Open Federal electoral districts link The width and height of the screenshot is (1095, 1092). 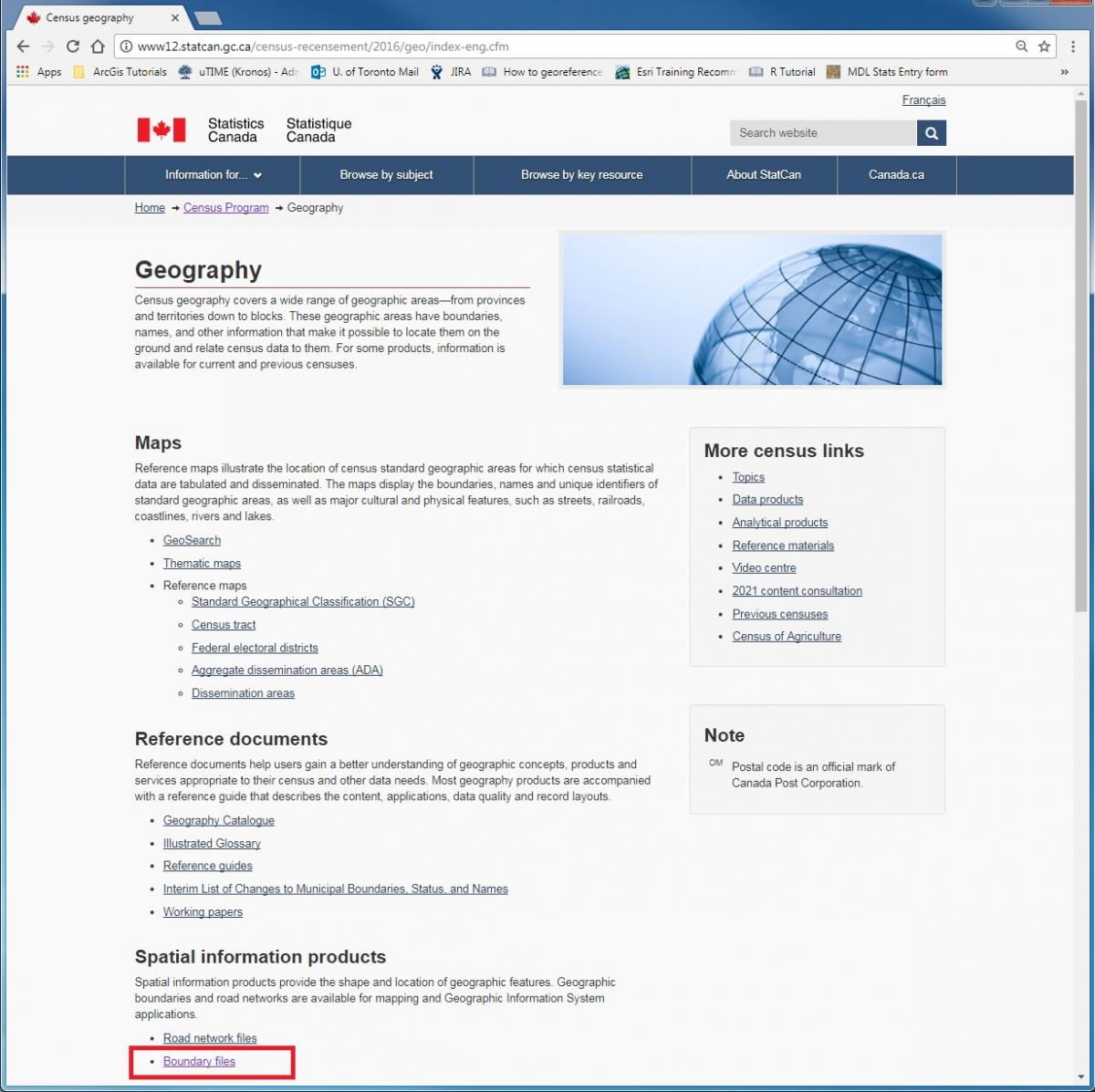(x=255, y=648)
